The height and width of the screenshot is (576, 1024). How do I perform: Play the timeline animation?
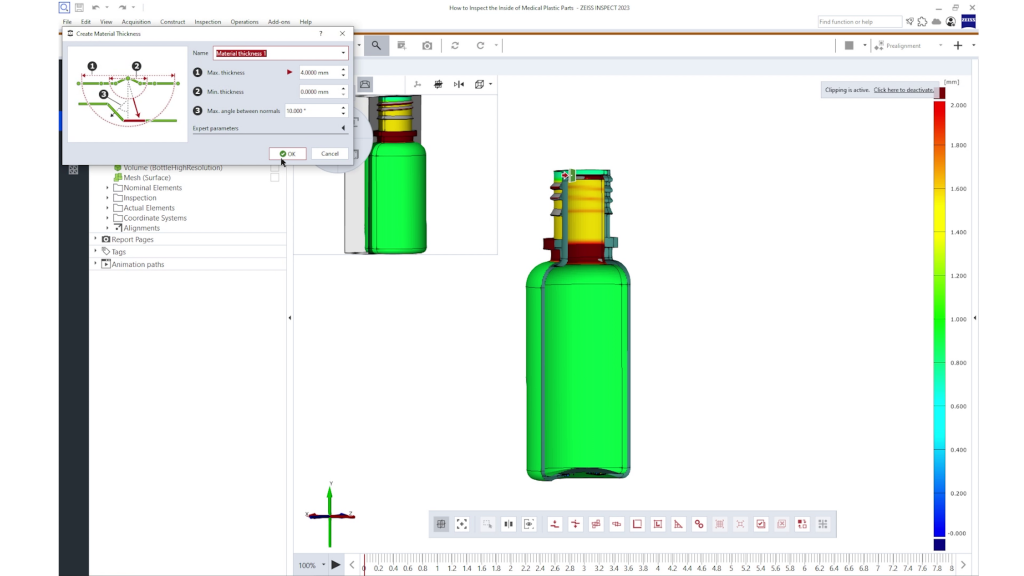coord(336,565)
